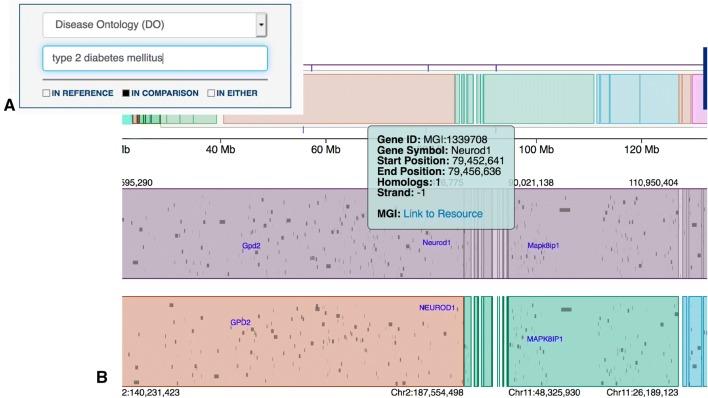Click the blue block in chromosome overview
Image resolution: width=708 pixels, height=398 pixels.
click(x=637, y=98)
